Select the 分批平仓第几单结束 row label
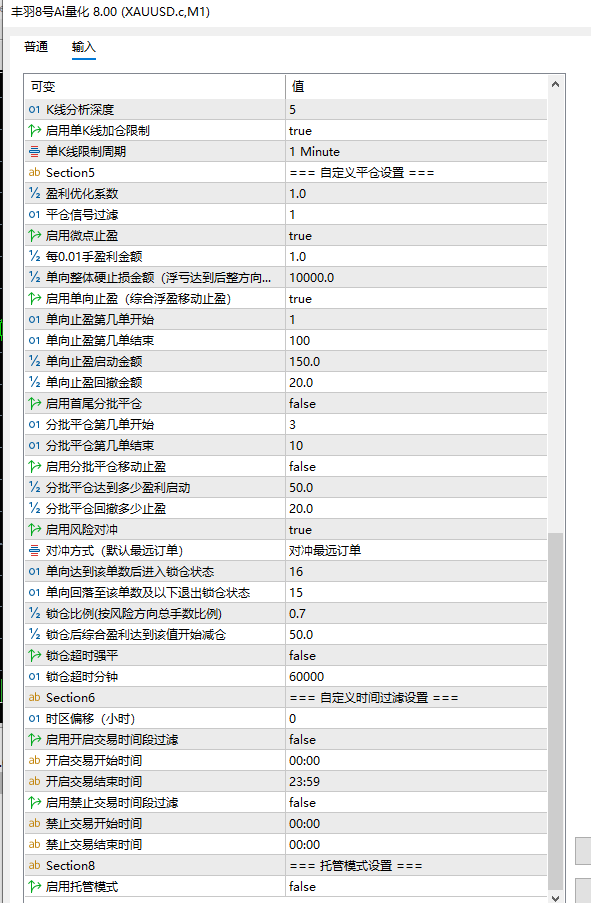The height and width of the screenshot is (903, 591). tap(100, 446)
